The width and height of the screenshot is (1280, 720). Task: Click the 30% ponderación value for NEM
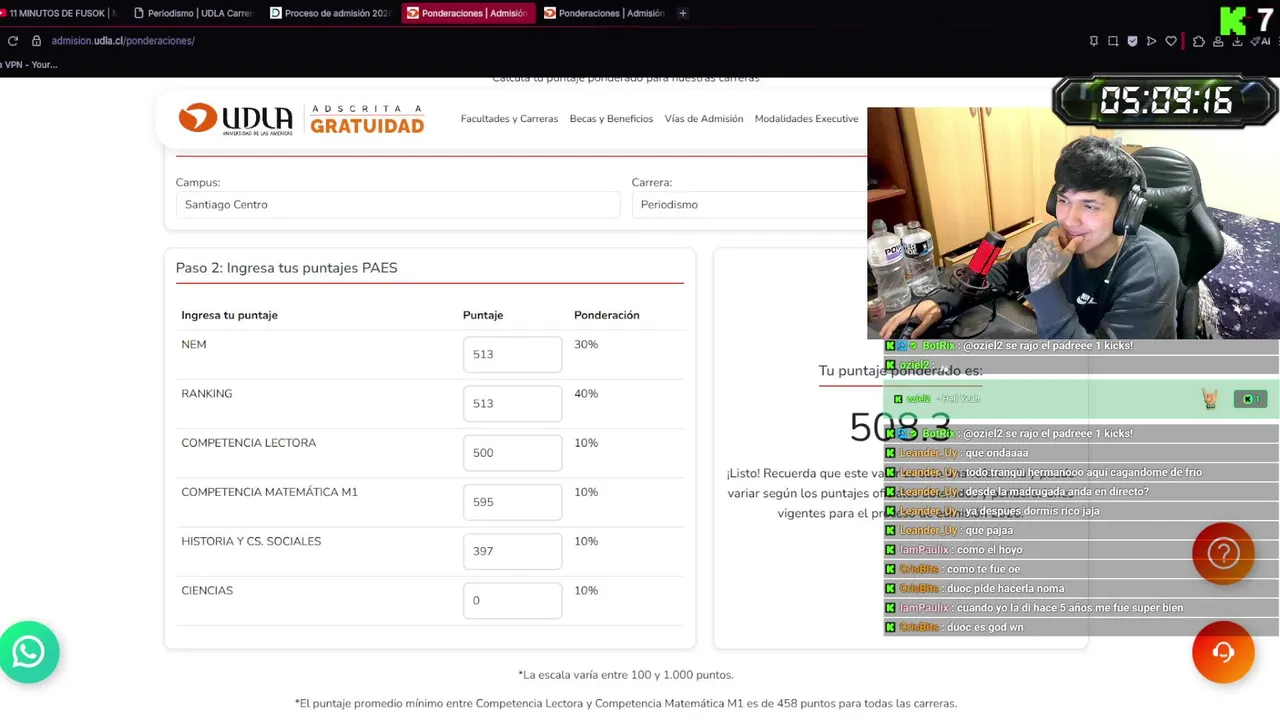(x=586, y=344)
